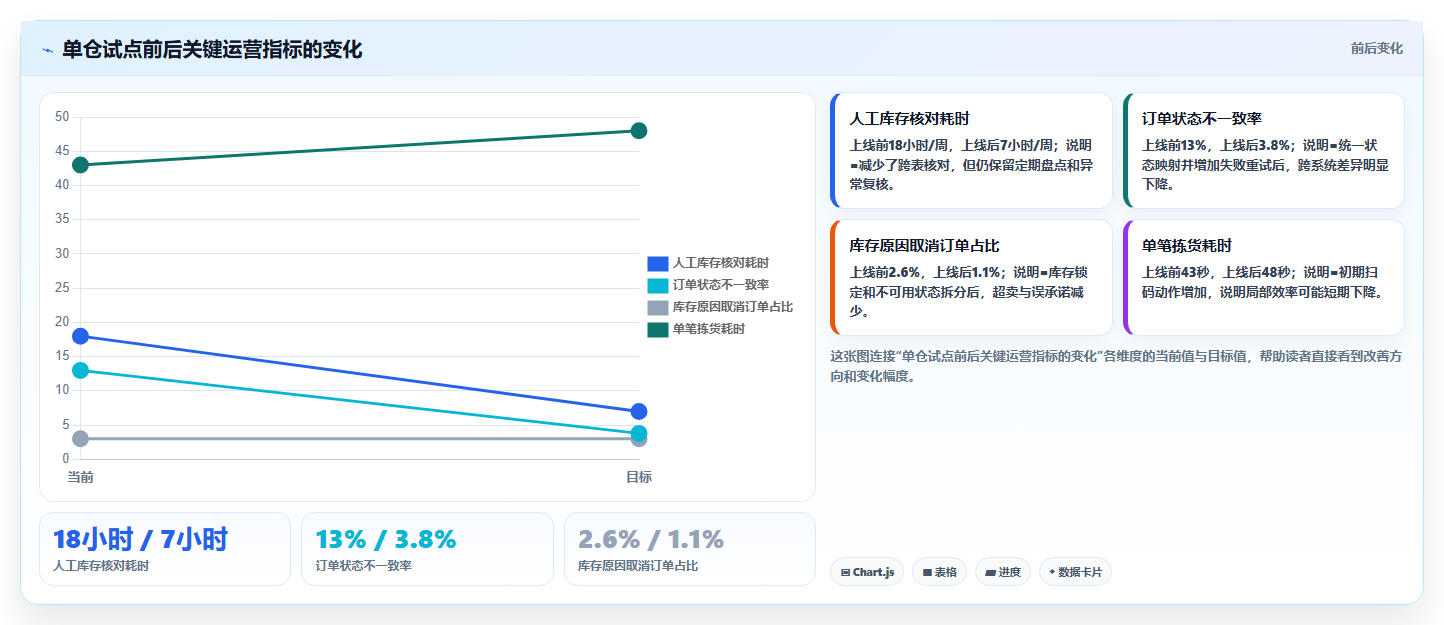Click the paragraph starting 这张图连接
The width and height of the screenshot is (1444, 625).
tap(1116, 366)
